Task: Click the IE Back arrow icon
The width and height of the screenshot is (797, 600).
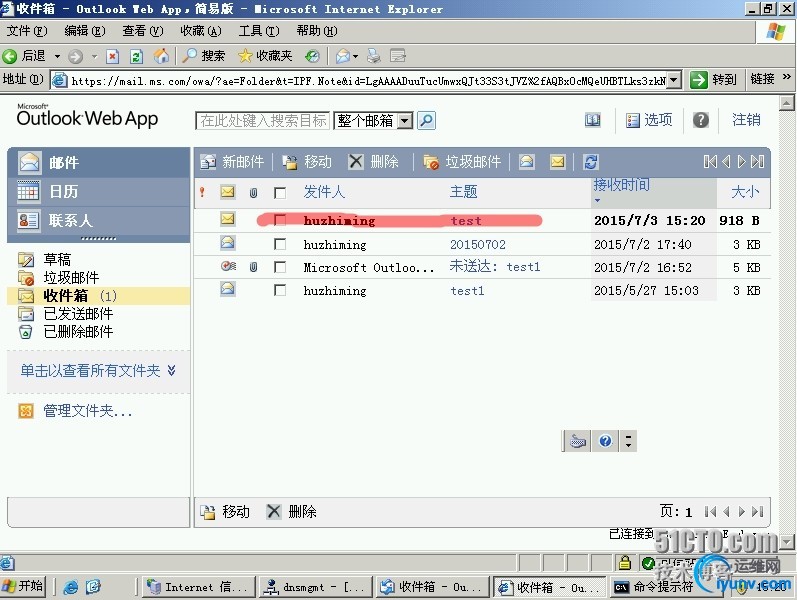Action: pos(10,56)
